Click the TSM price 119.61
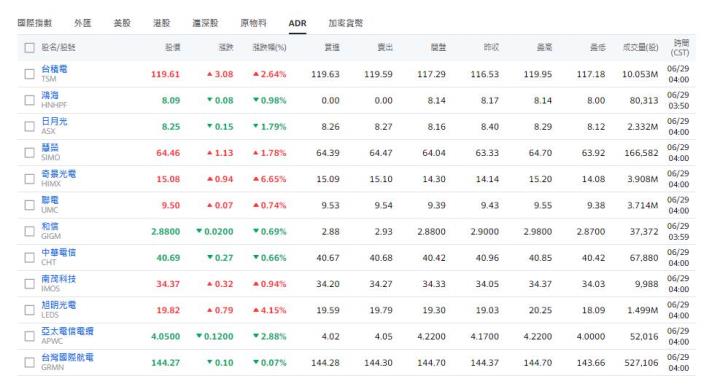 tap(165, 74)
